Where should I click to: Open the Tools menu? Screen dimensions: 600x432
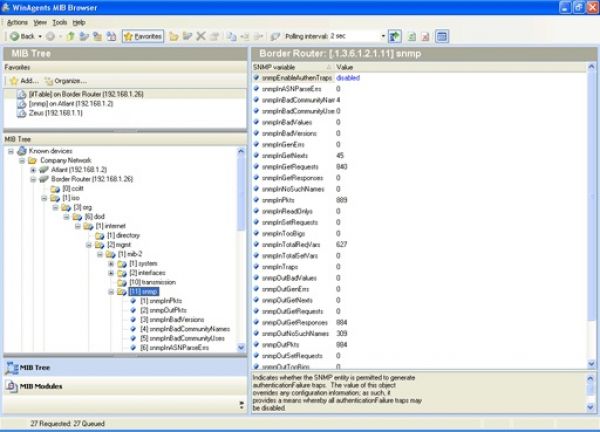[60, 21]
